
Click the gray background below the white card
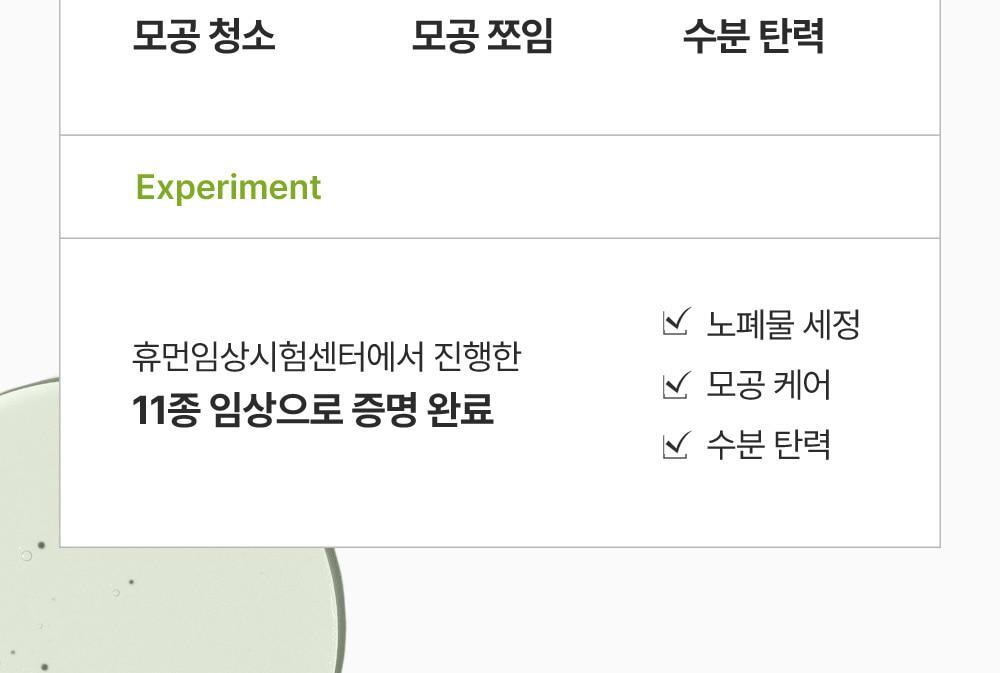point(650,610)
